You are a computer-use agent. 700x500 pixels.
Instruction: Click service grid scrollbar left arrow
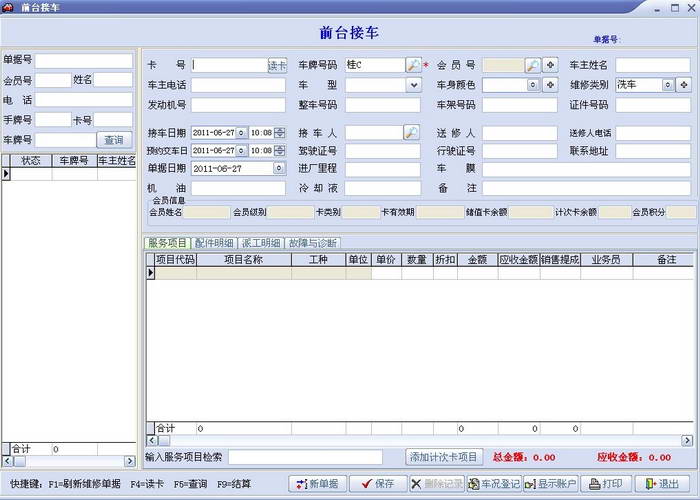point(152,441)
